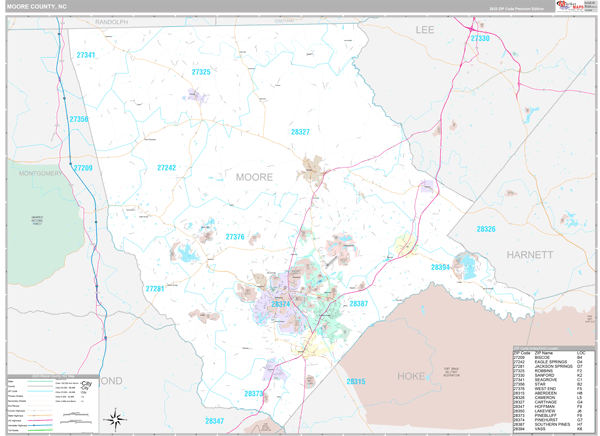Image resolution: width=600 pixels, height=436 pixels.
Task: Click the 2022 ZIP Code Premium Edition text
Action: 515,8
